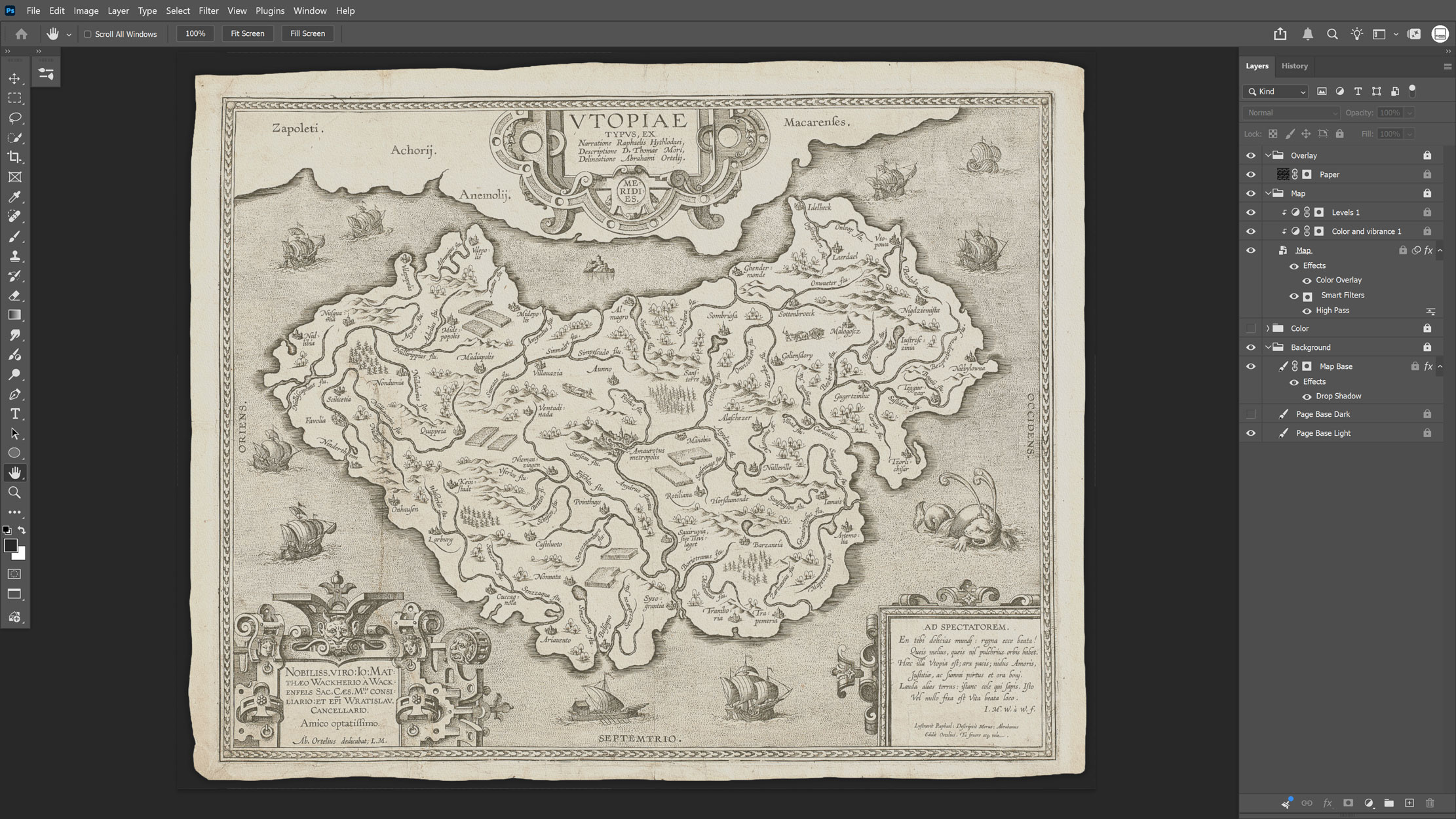Hide the Overlay group
This screenshot has width=1456, height=819.
tap(1251, 156)
